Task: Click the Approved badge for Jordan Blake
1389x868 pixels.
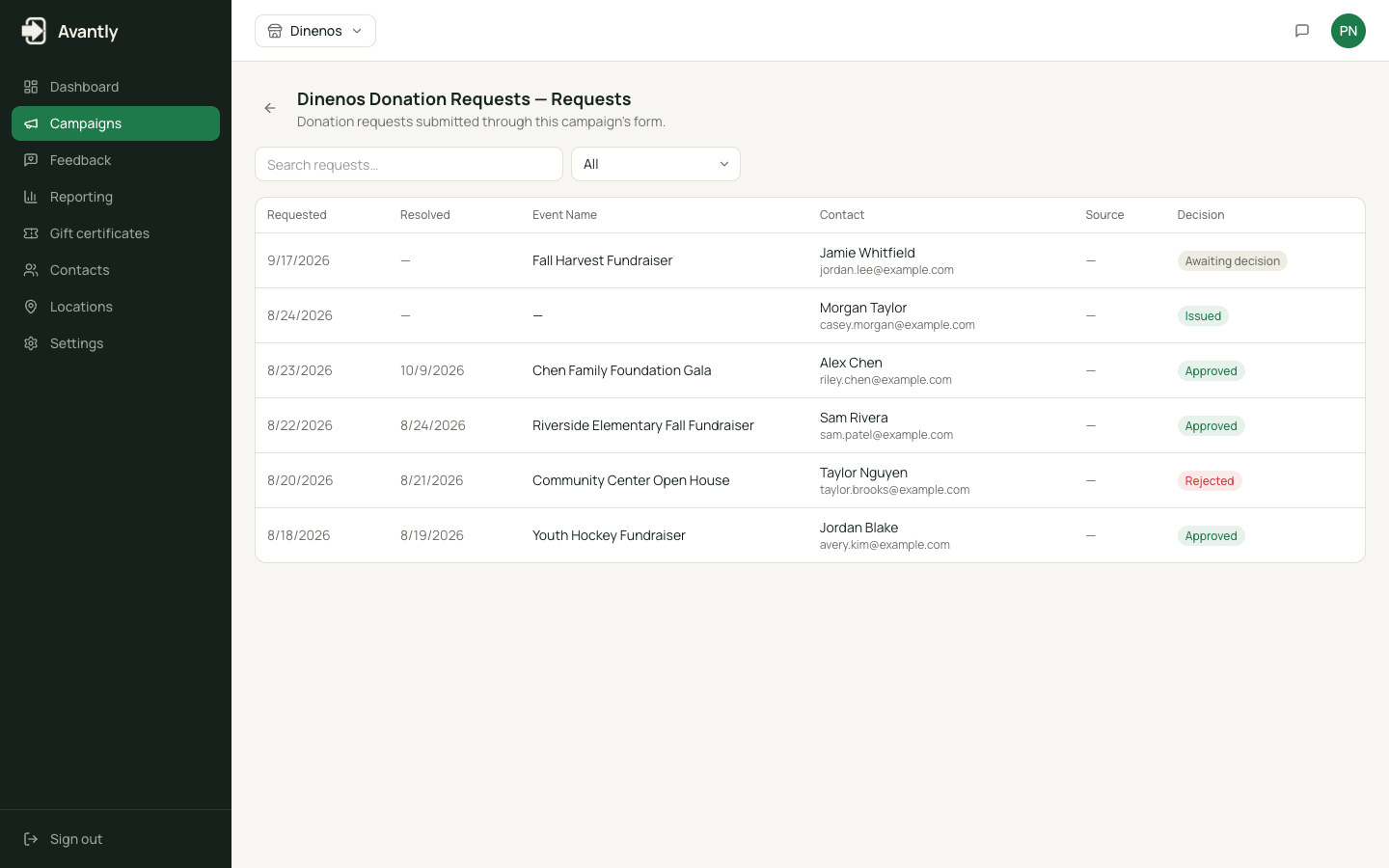Action: coord(1211,536)
